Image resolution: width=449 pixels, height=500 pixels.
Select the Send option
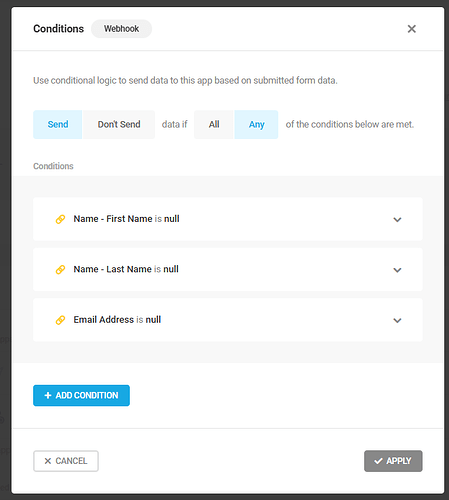tap(58, 124)
